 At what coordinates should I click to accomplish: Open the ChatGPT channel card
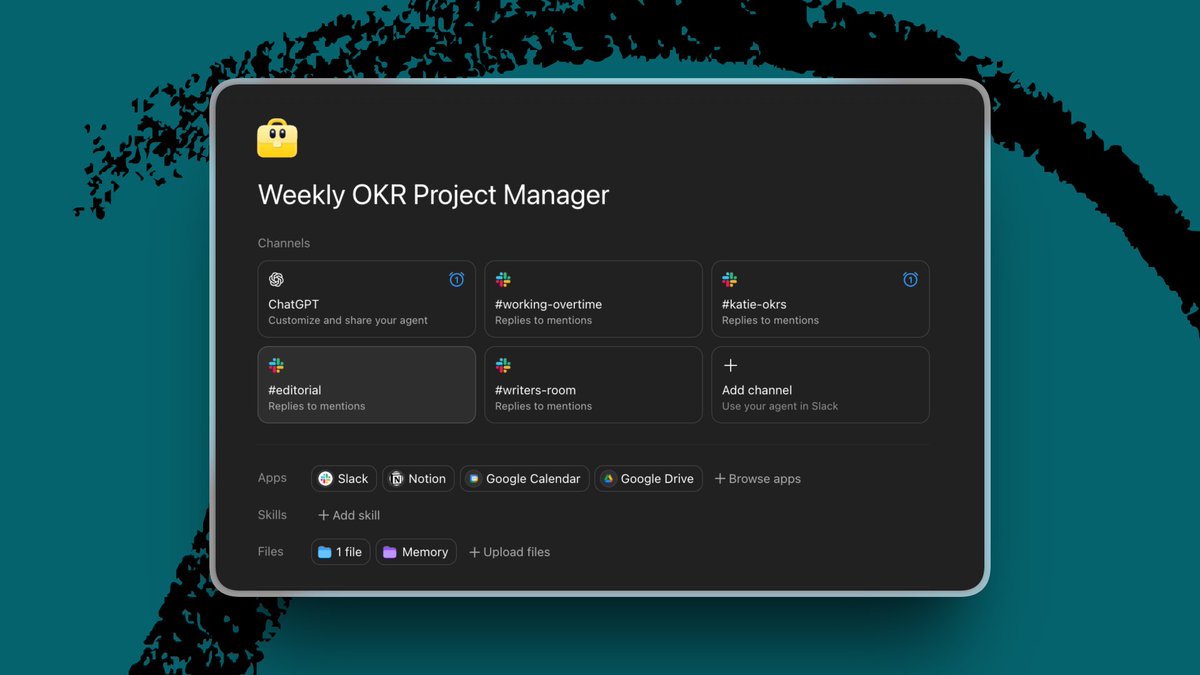click(x=366, y=299)
